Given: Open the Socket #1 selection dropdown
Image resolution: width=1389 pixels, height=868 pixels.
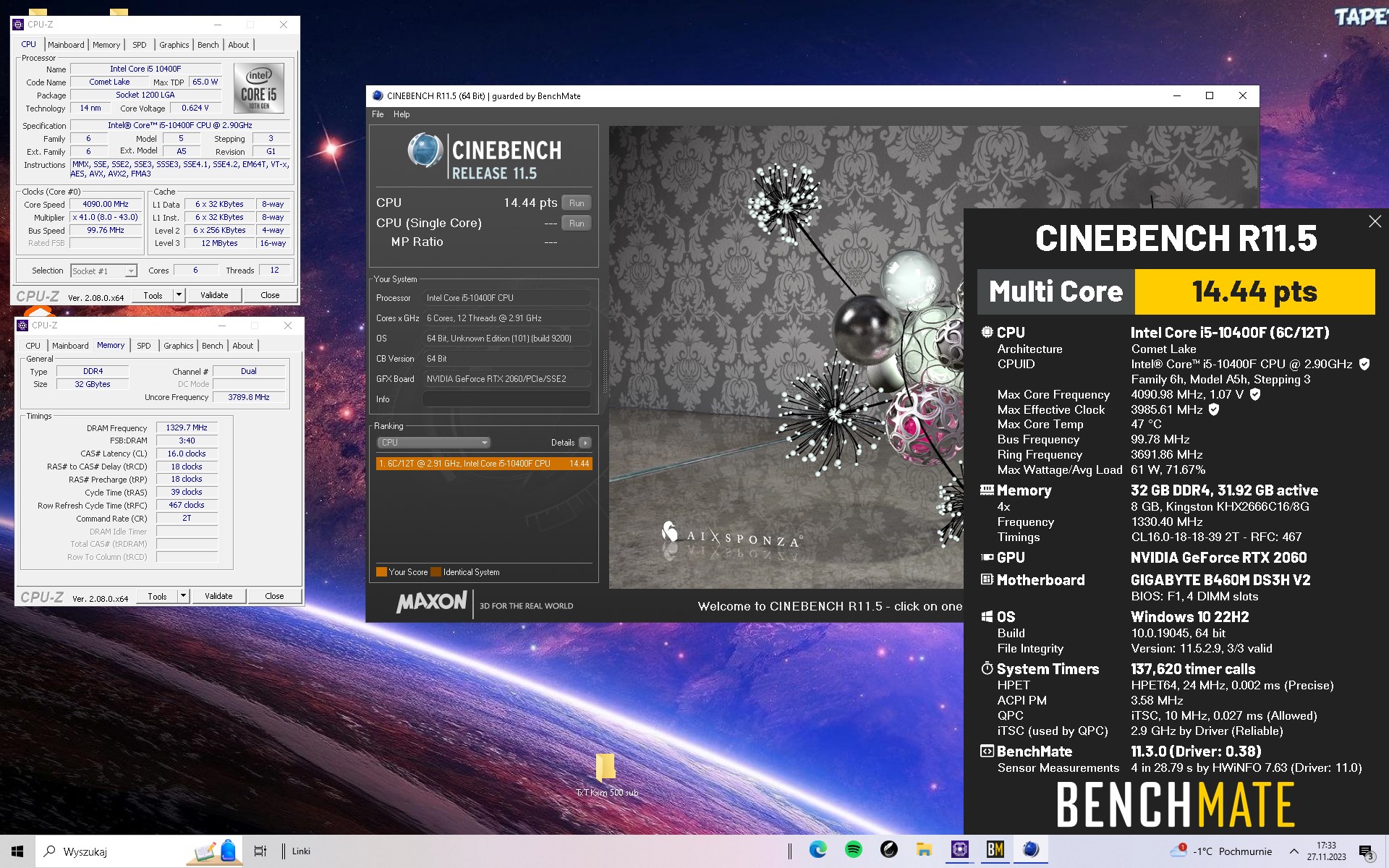Looking at the screenshot, I should click(103, 271).
